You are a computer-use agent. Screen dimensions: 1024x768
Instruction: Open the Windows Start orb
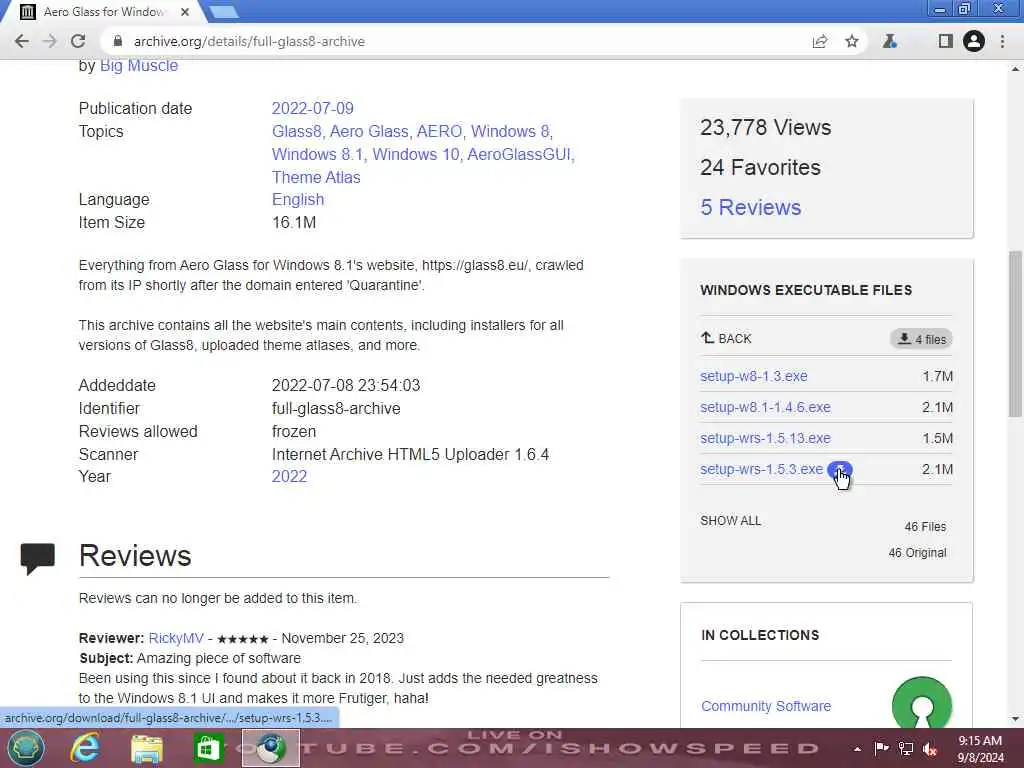[x=25, y=748]
